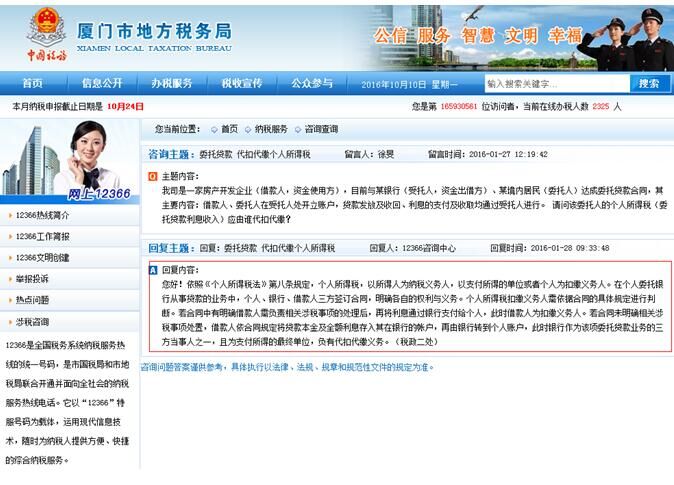Click the 搜索 search button
The image size is (674, 485).
(649, 83)
